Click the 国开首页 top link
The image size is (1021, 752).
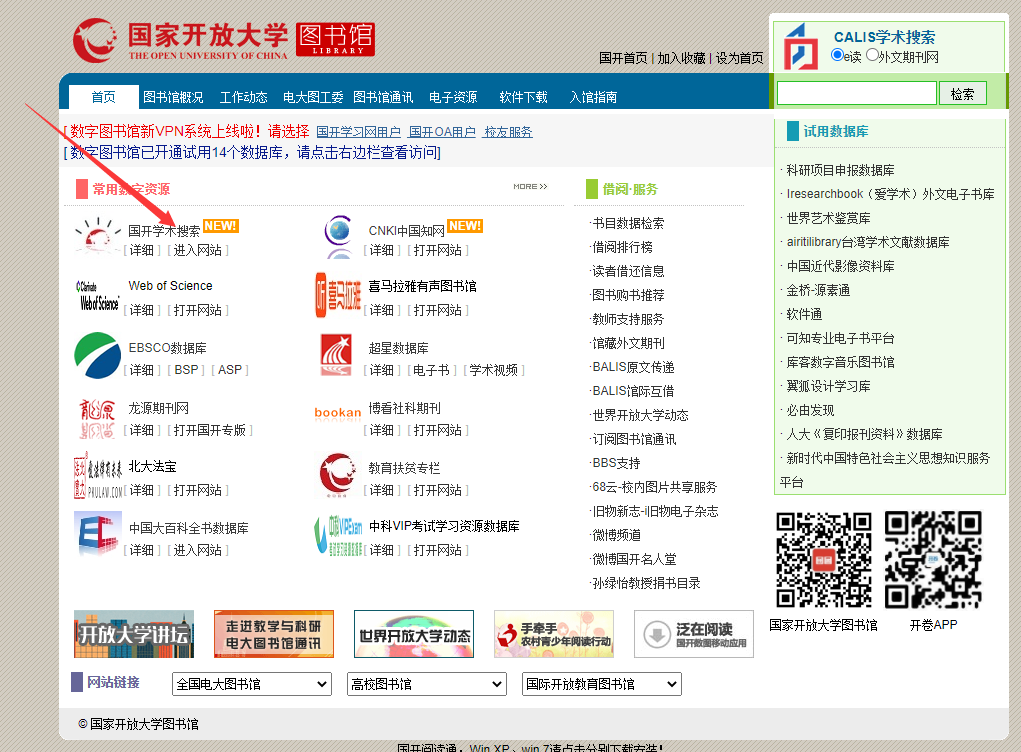[x=623, y=58]
